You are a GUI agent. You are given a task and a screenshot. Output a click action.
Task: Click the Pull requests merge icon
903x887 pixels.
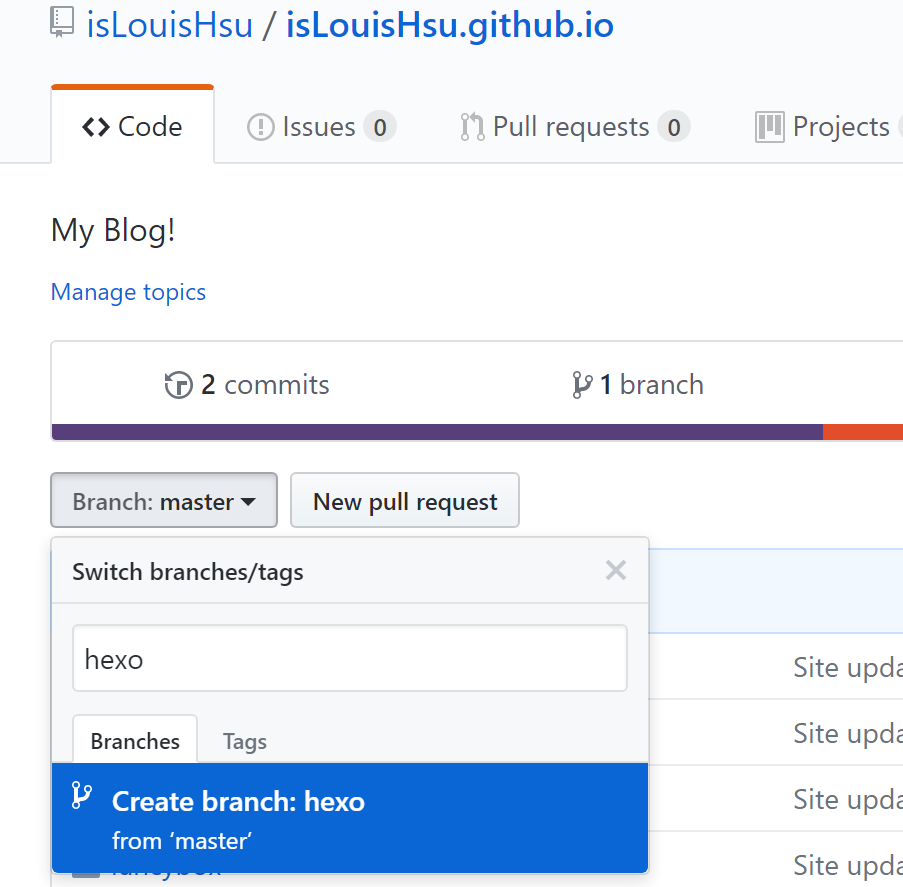point(472,127)
